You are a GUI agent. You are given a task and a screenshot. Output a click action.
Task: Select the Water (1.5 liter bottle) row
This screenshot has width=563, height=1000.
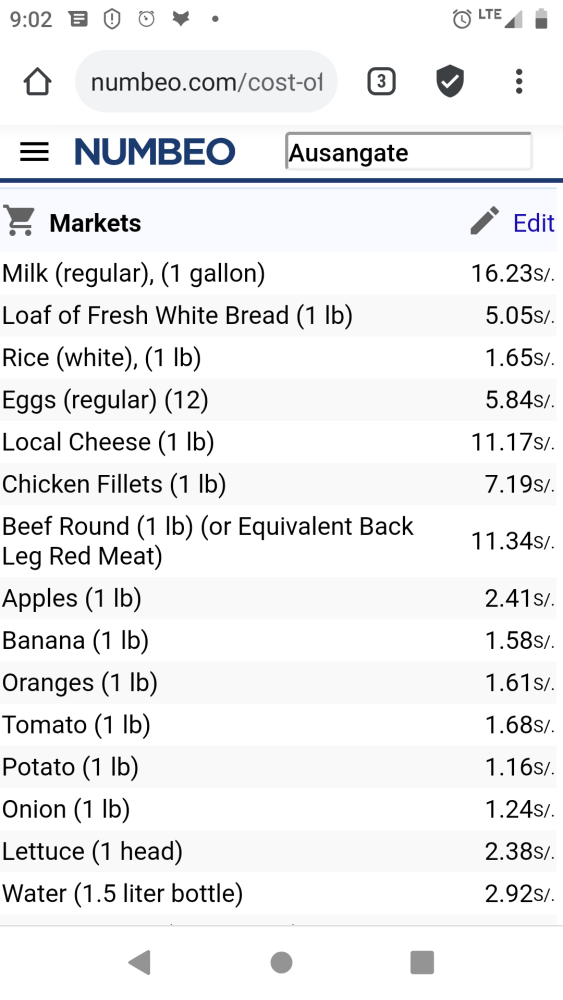coord(278,893)
